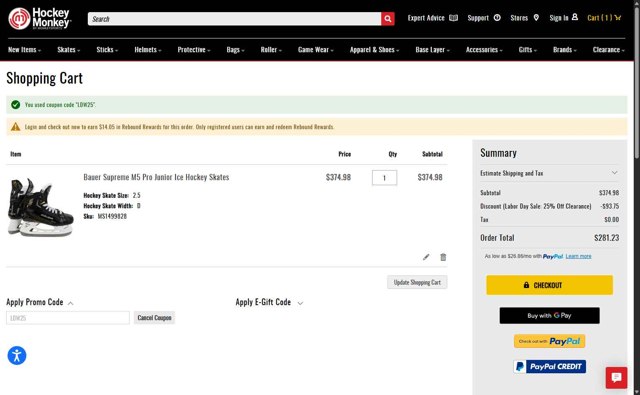640x395 pixels.
Task: Open the PayPal Learn more link
Action: pos(578,256)
